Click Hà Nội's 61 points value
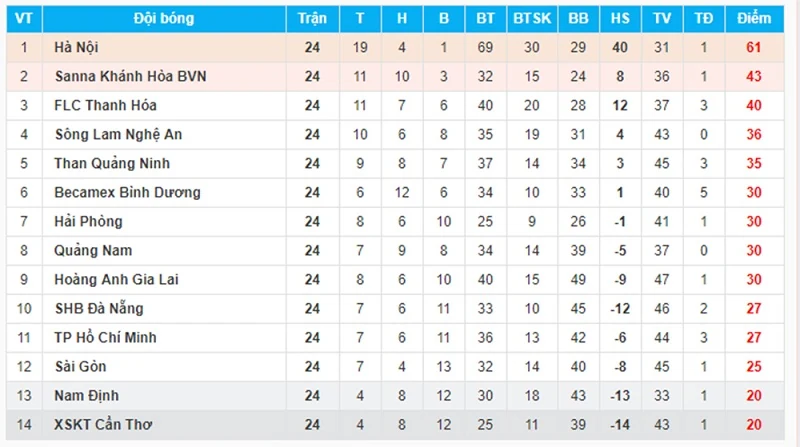The width and height of the screenshot is (800, 447). pyautogui.click(x=754, y=47)
